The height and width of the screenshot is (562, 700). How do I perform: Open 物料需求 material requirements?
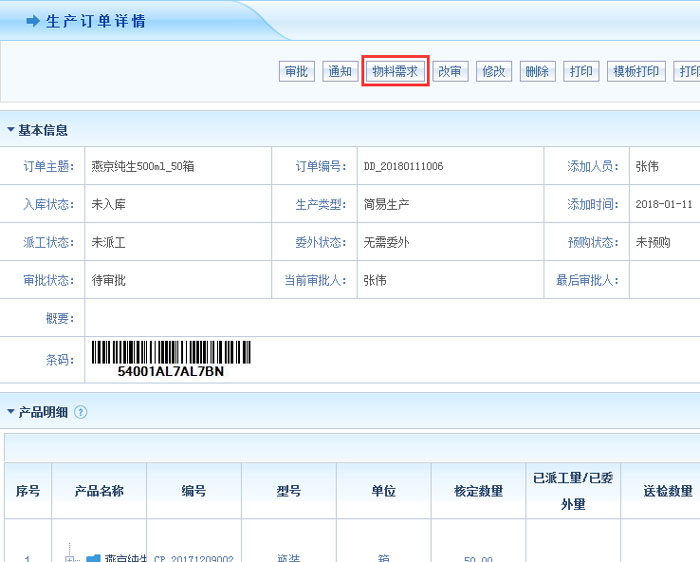395,71
